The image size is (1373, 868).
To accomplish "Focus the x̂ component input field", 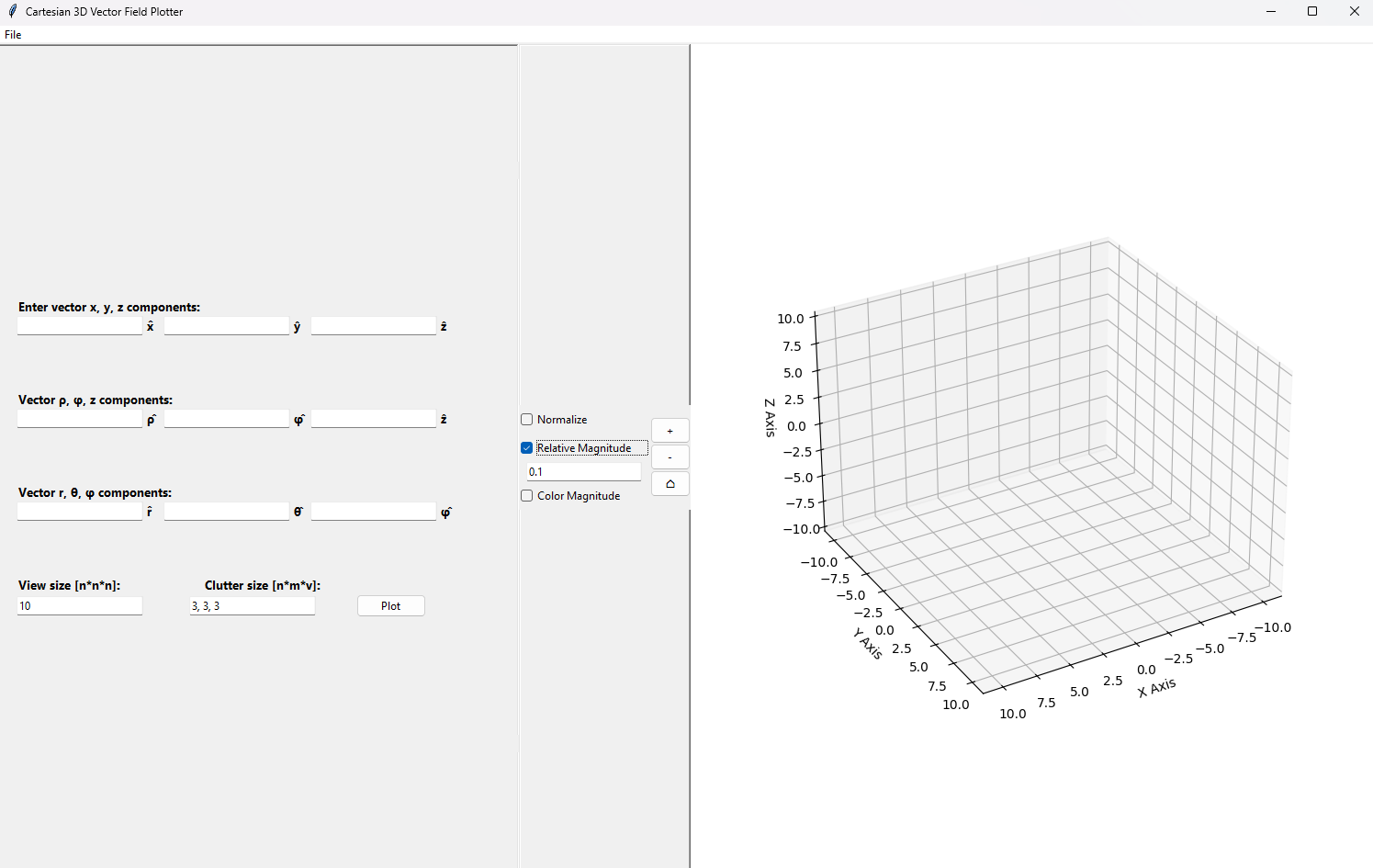I will click(80, 326).
